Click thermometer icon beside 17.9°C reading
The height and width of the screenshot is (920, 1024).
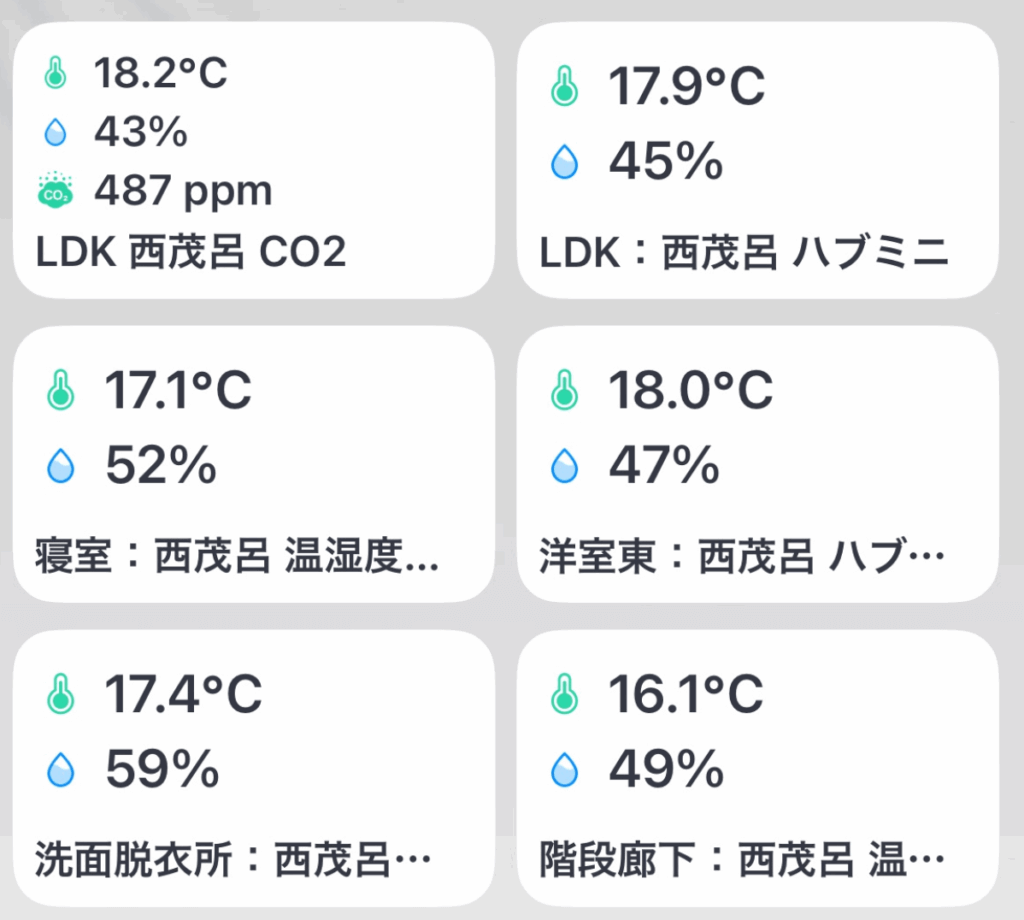[565, 88]
